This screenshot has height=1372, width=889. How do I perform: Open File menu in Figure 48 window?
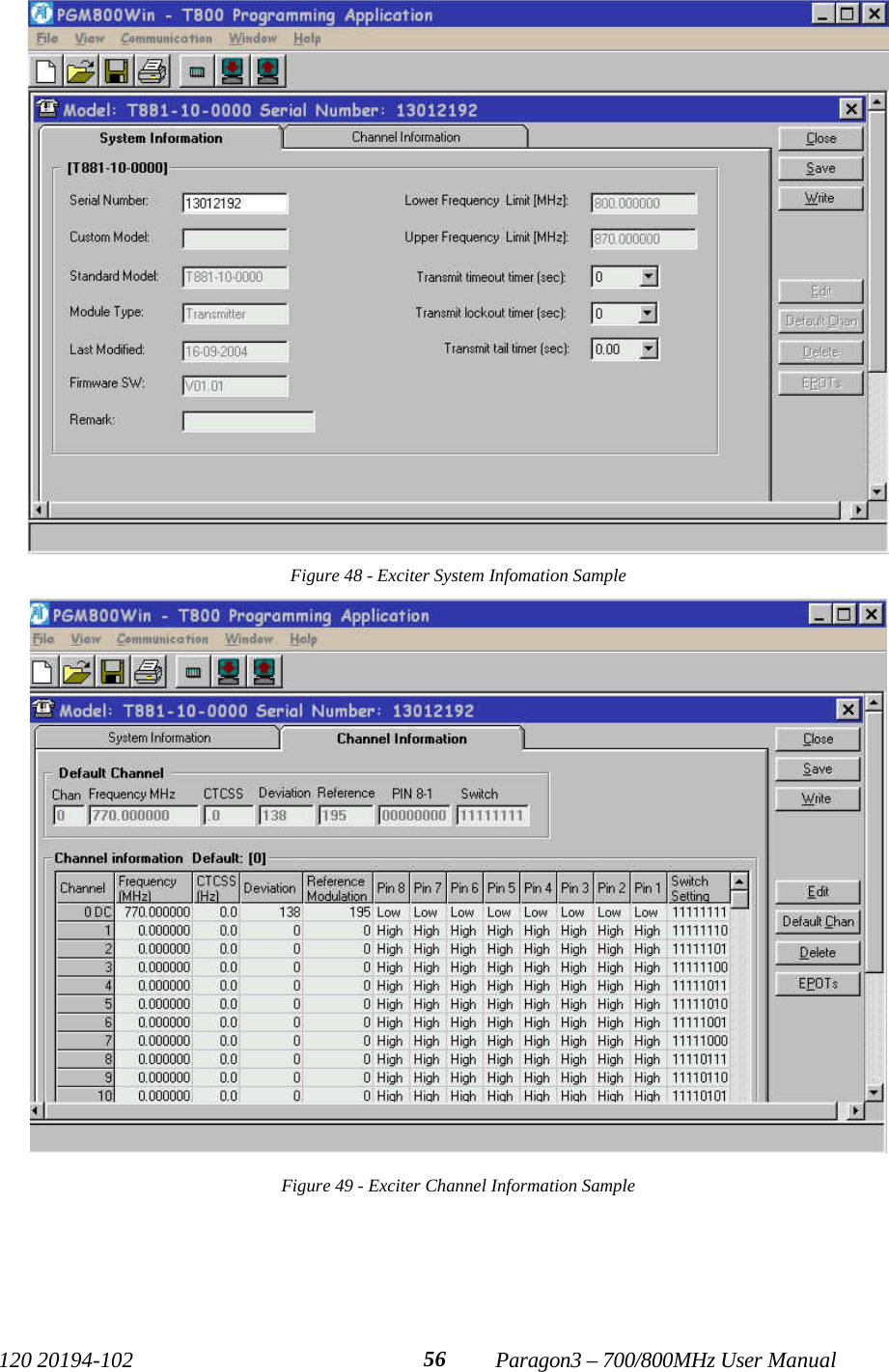click(x=47, y=39)
